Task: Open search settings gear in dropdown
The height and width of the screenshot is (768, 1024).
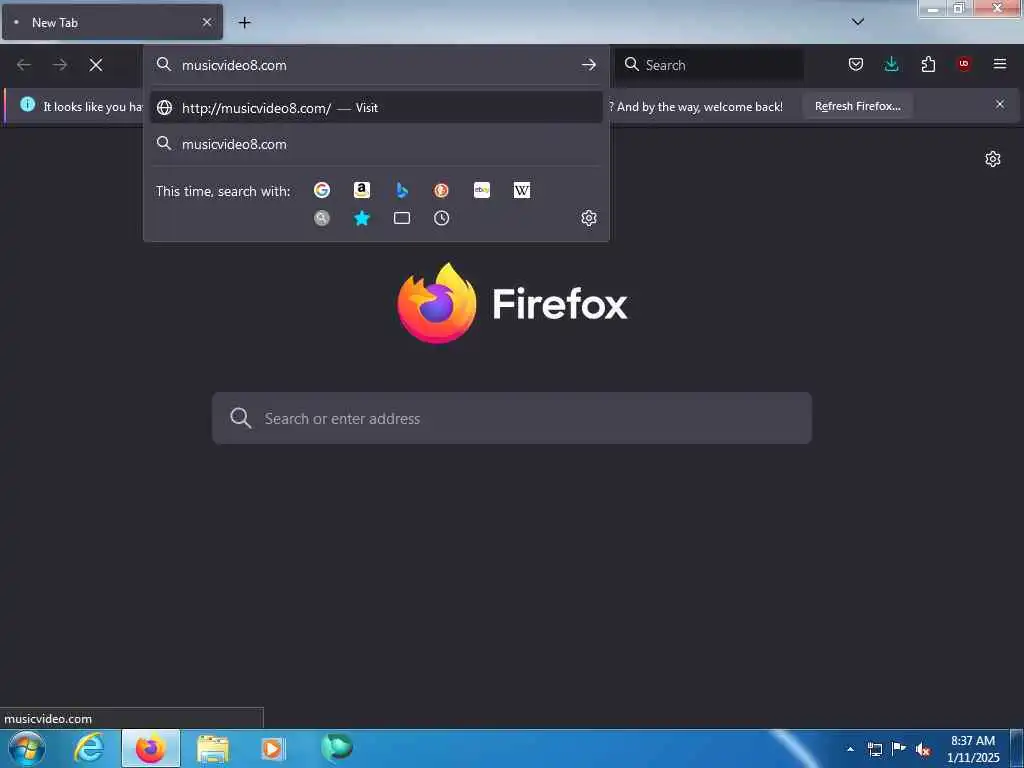Action: pos(588,218)
